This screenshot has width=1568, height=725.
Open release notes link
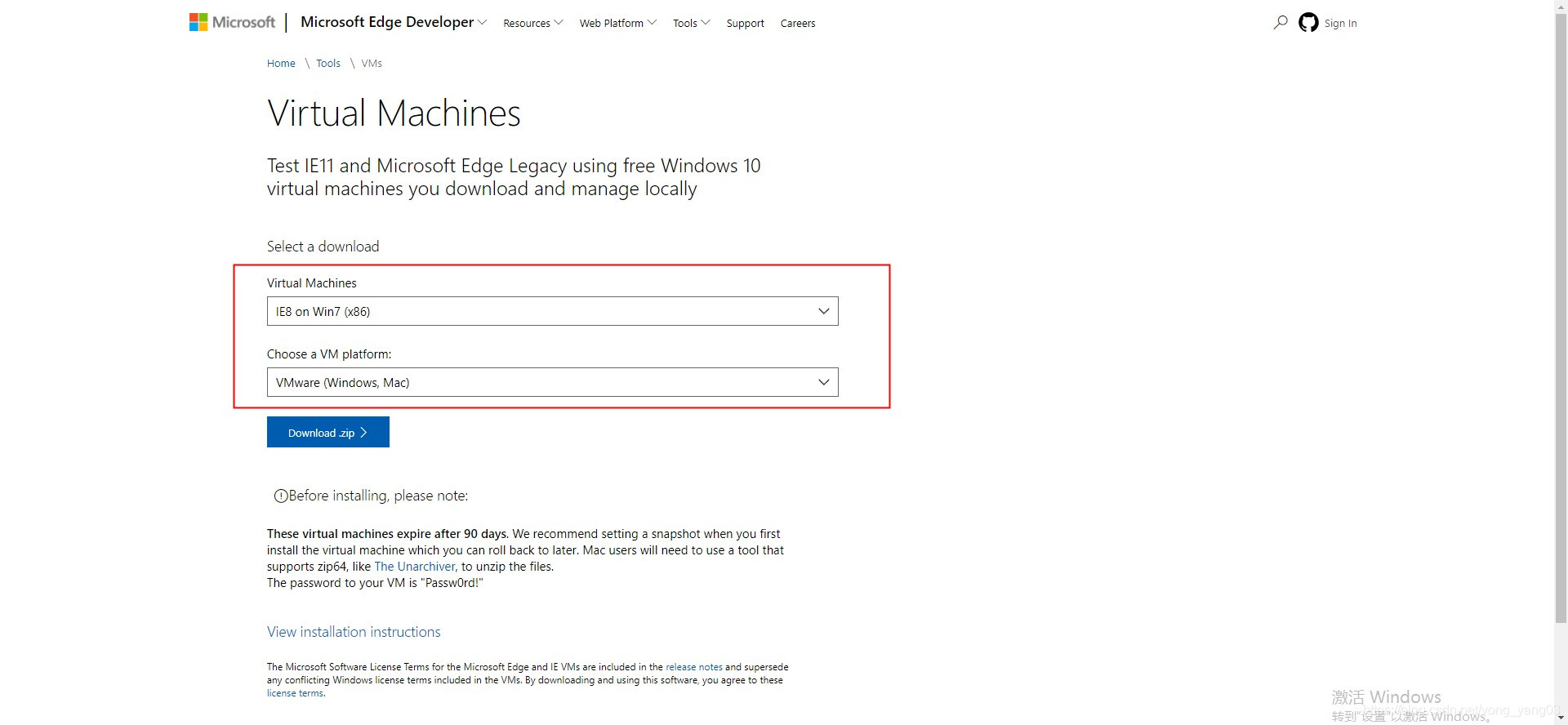pyautogui.click(x=693, y=667)
